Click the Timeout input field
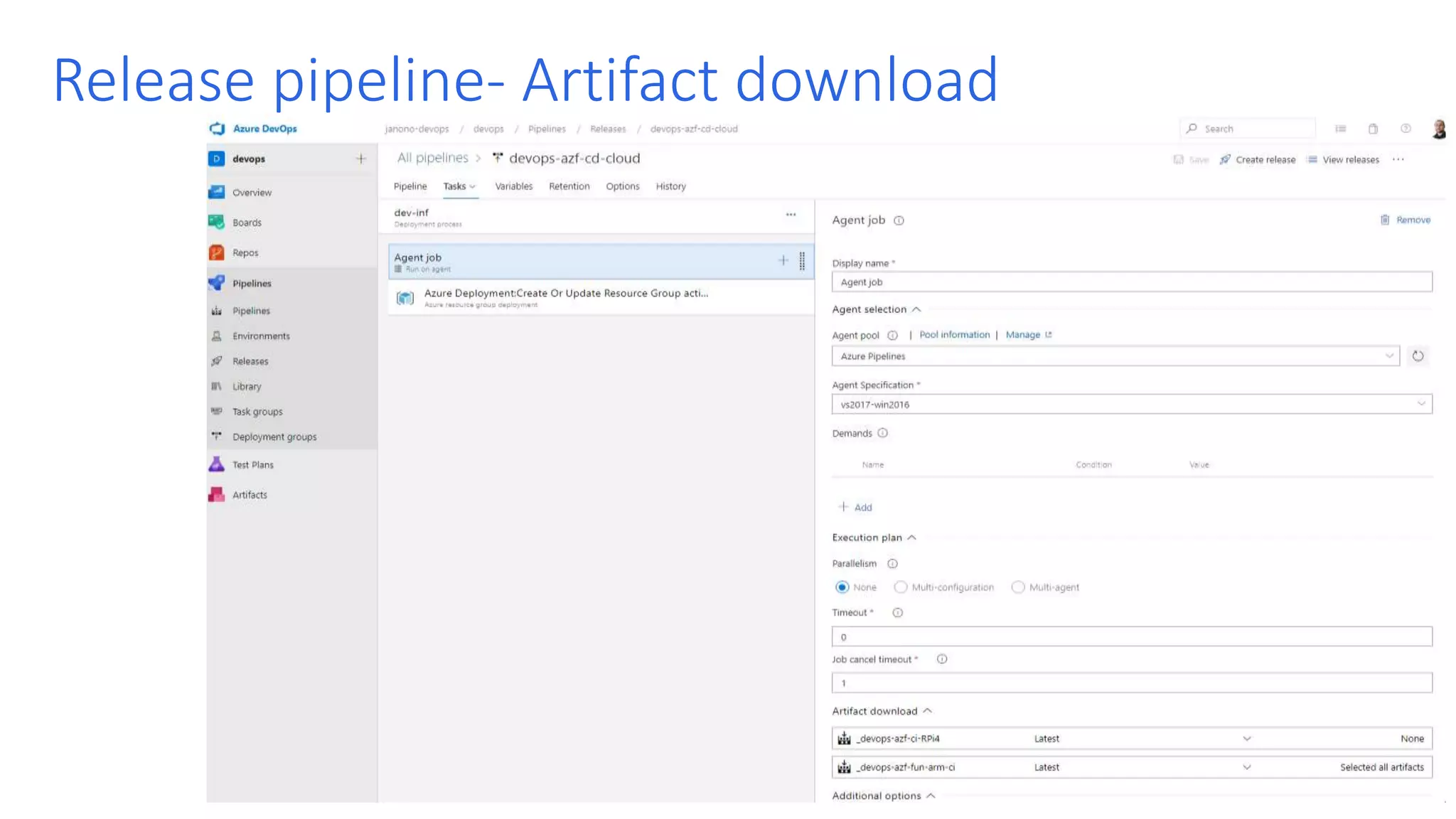Image resolution: width=1456 pixels, height=819 pixels. click(1131, 637)
